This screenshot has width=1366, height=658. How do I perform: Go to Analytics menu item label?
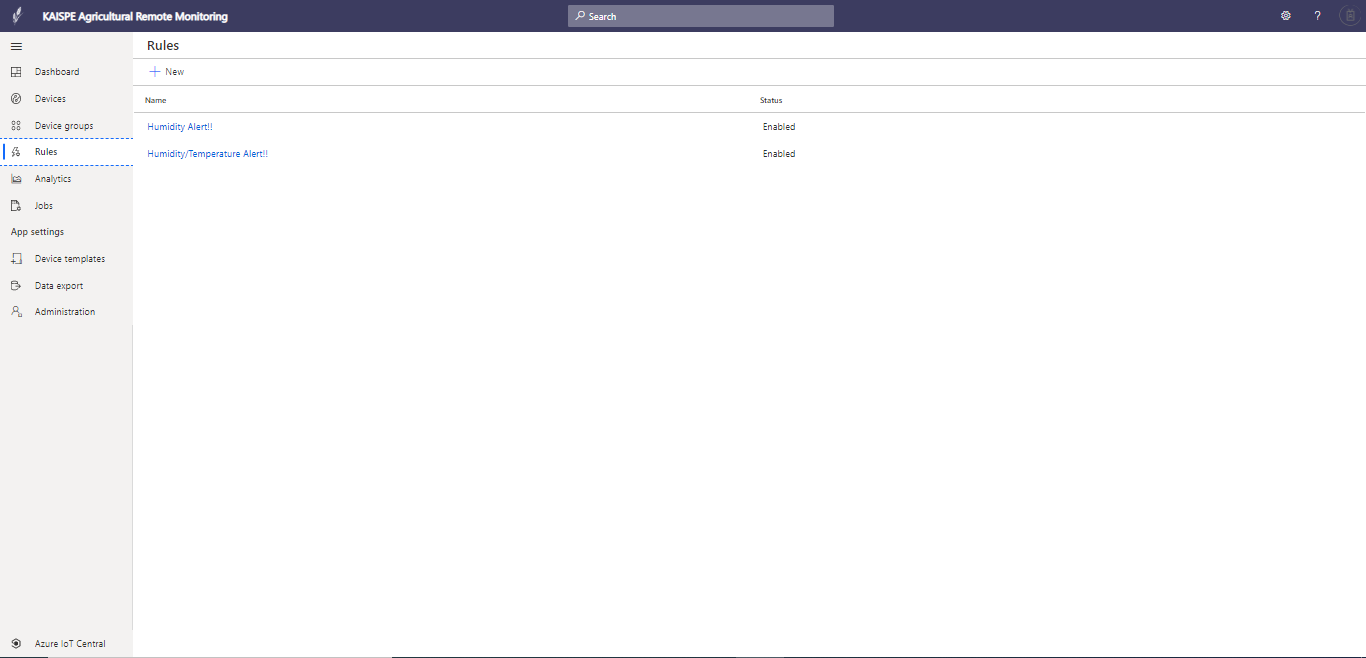coord(53,179)
